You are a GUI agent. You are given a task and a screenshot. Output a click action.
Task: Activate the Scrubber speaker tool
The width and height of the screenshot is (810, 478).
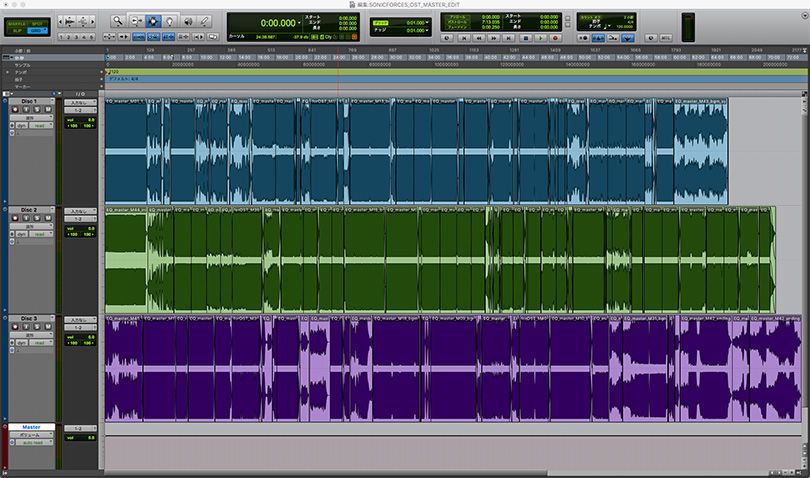(188, 21)
